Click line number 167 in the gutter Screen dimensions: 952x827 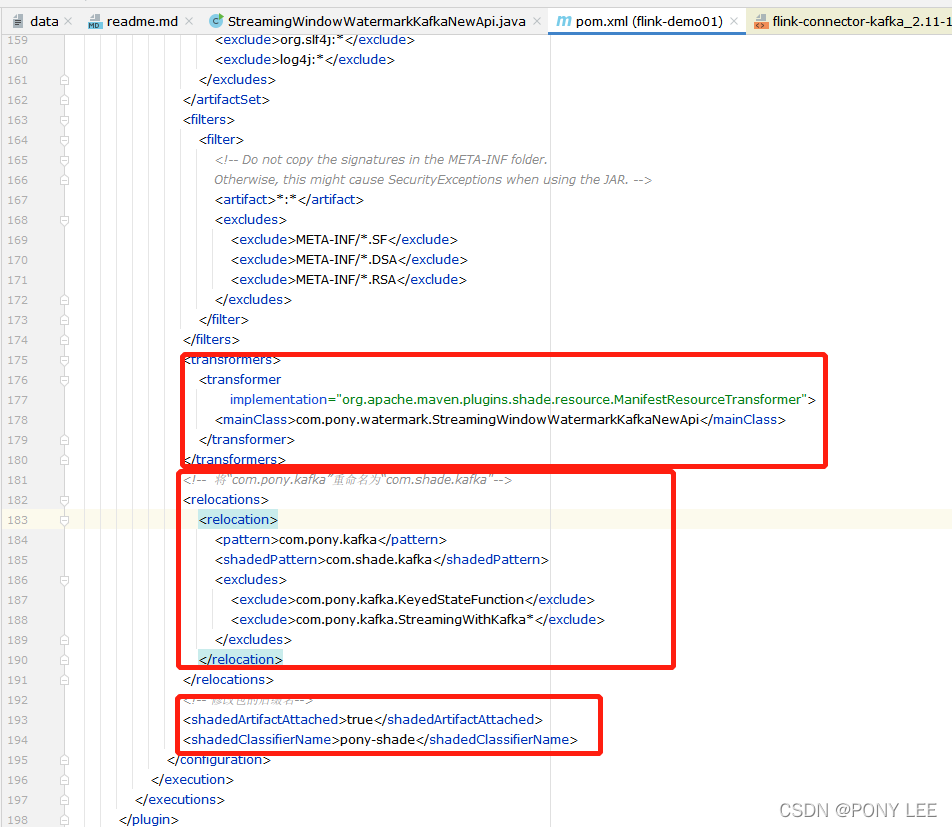pyautogui.click(x=18, y=200)
